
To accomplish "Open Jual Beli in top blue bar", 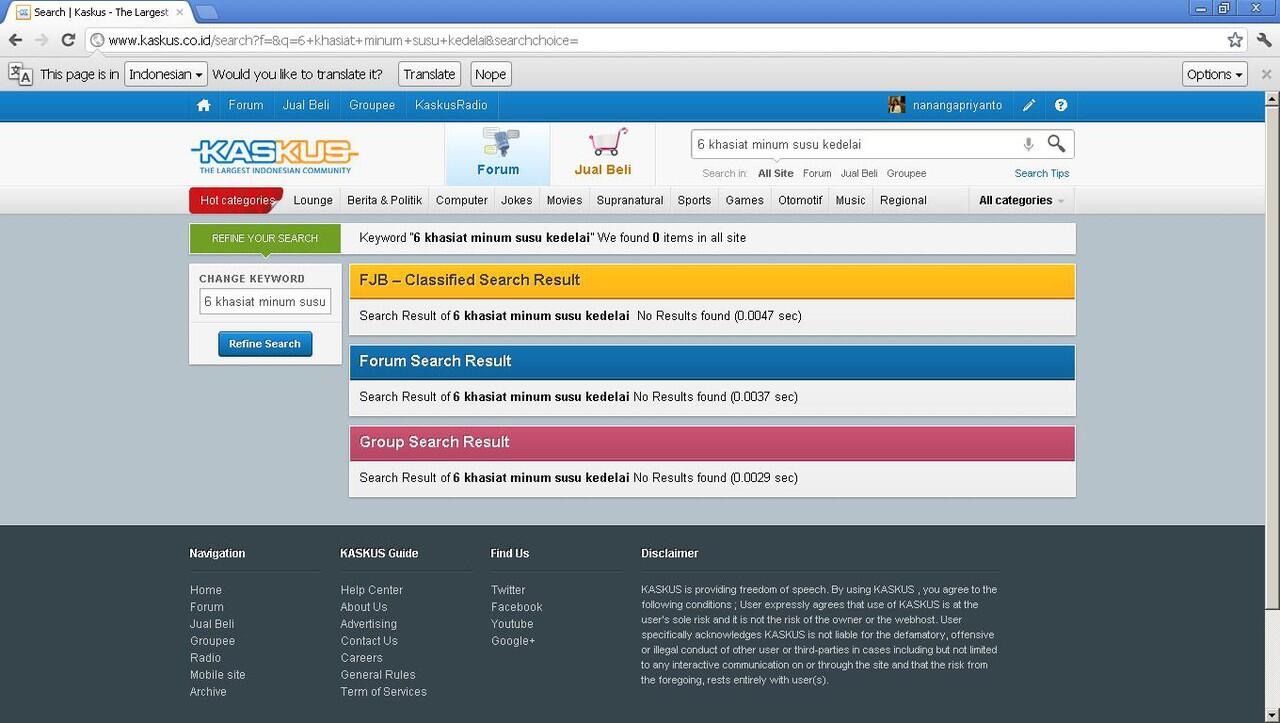I will pos(306,105).
